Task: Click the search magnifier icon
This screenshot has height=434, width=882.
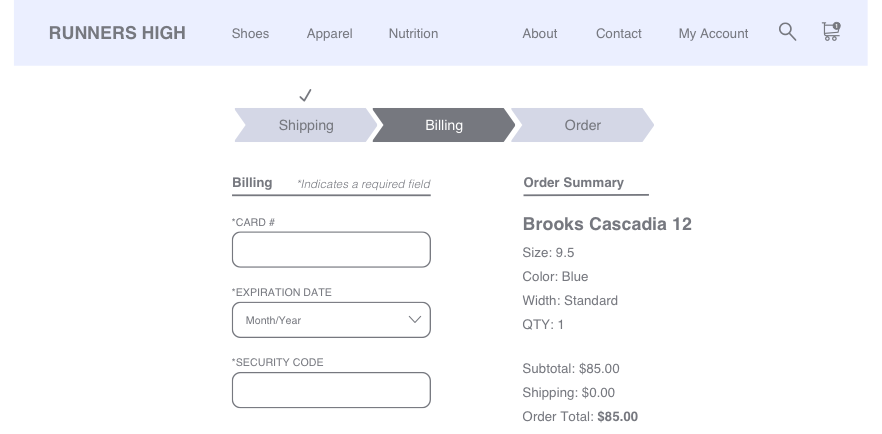Action: pyautogui.click(x=787, y=32)
